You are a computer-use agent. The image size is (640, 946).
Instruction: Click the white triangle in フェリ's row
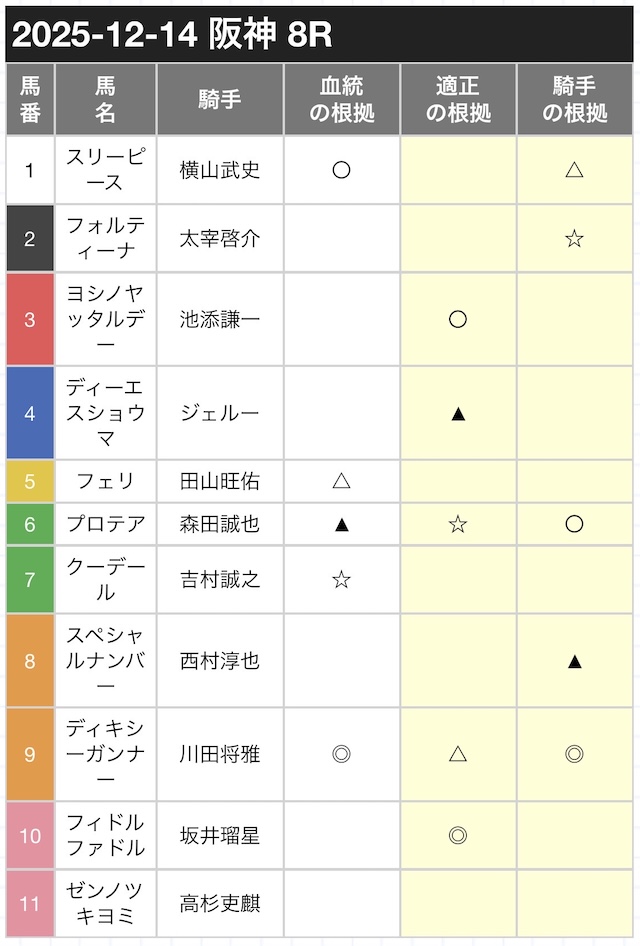pos(341,481)
